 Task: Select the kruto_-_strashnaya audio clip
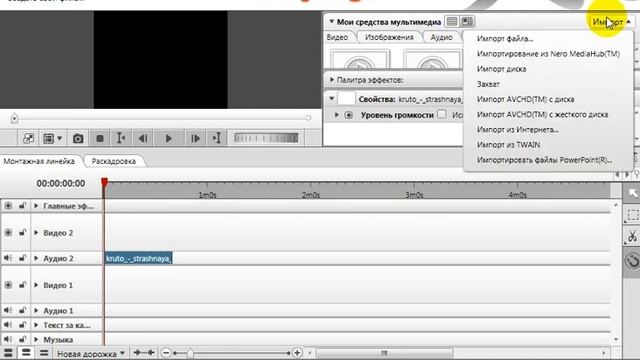tap(138, 258)
